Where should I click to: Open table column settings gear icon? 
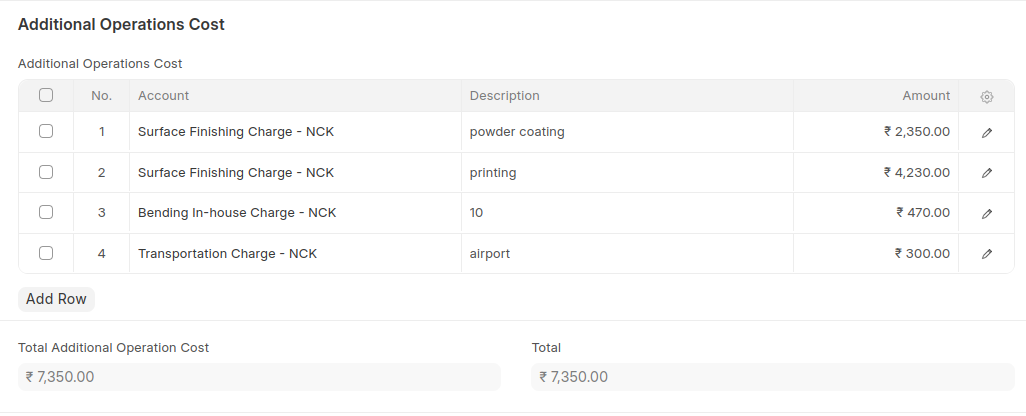(x=987, y=97)
